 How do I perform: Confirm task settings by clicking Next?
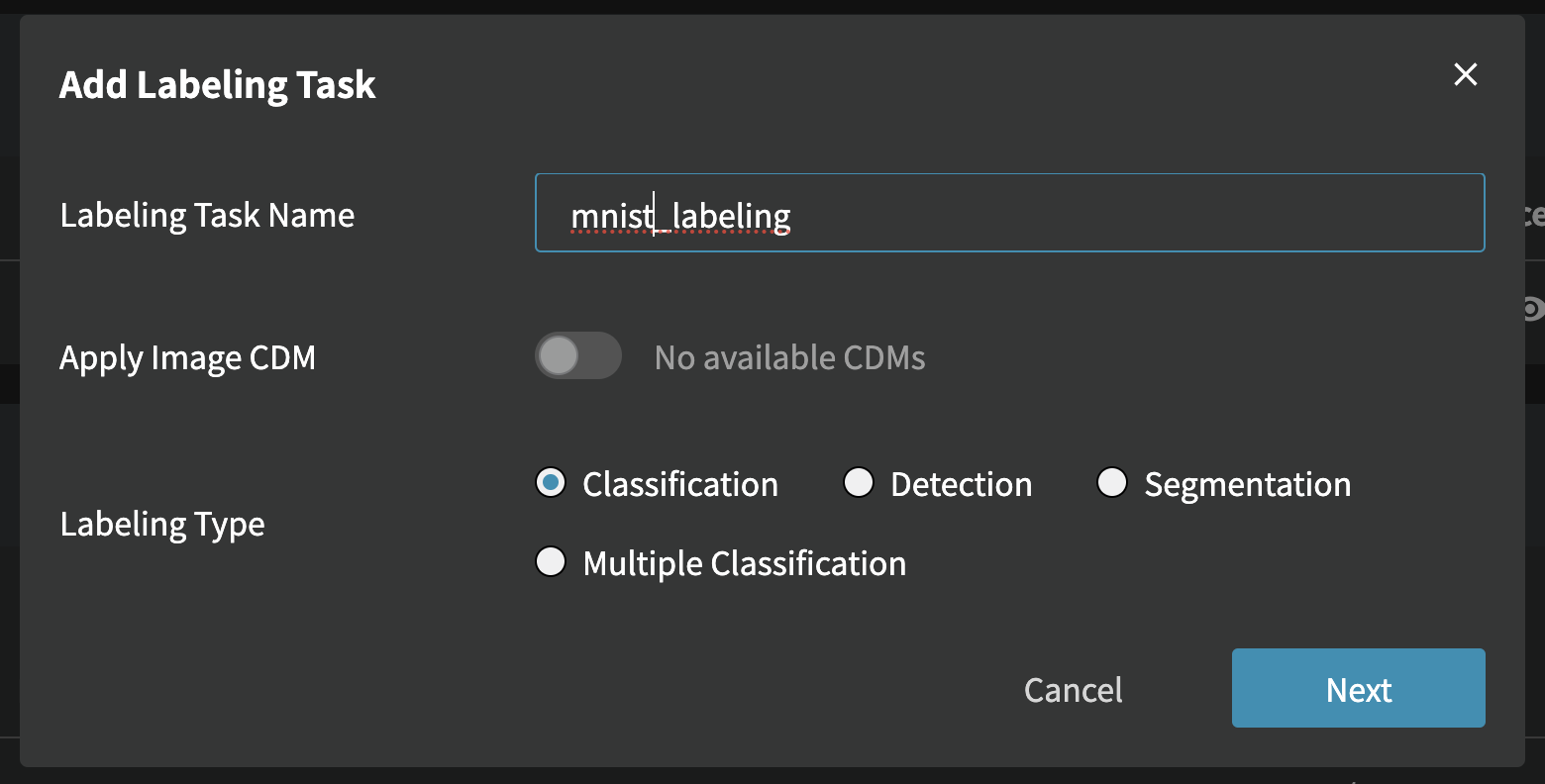(x=1358, y=688)
